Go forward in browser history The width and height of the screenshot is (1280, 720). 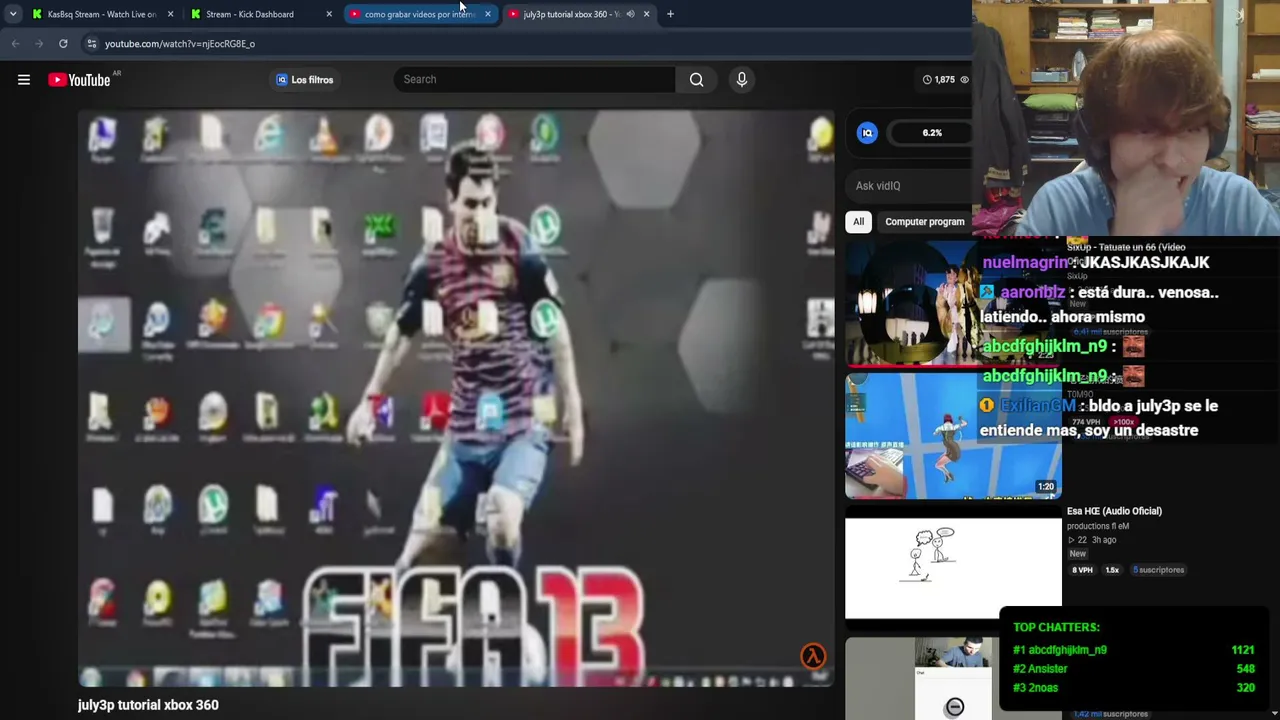click(x=39, y=44)
